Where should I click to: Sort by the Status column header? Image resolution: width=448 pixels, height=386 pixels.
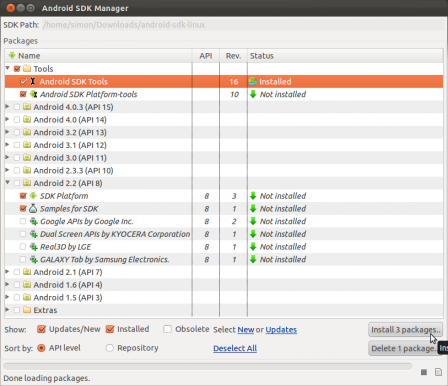pos(345,56)
